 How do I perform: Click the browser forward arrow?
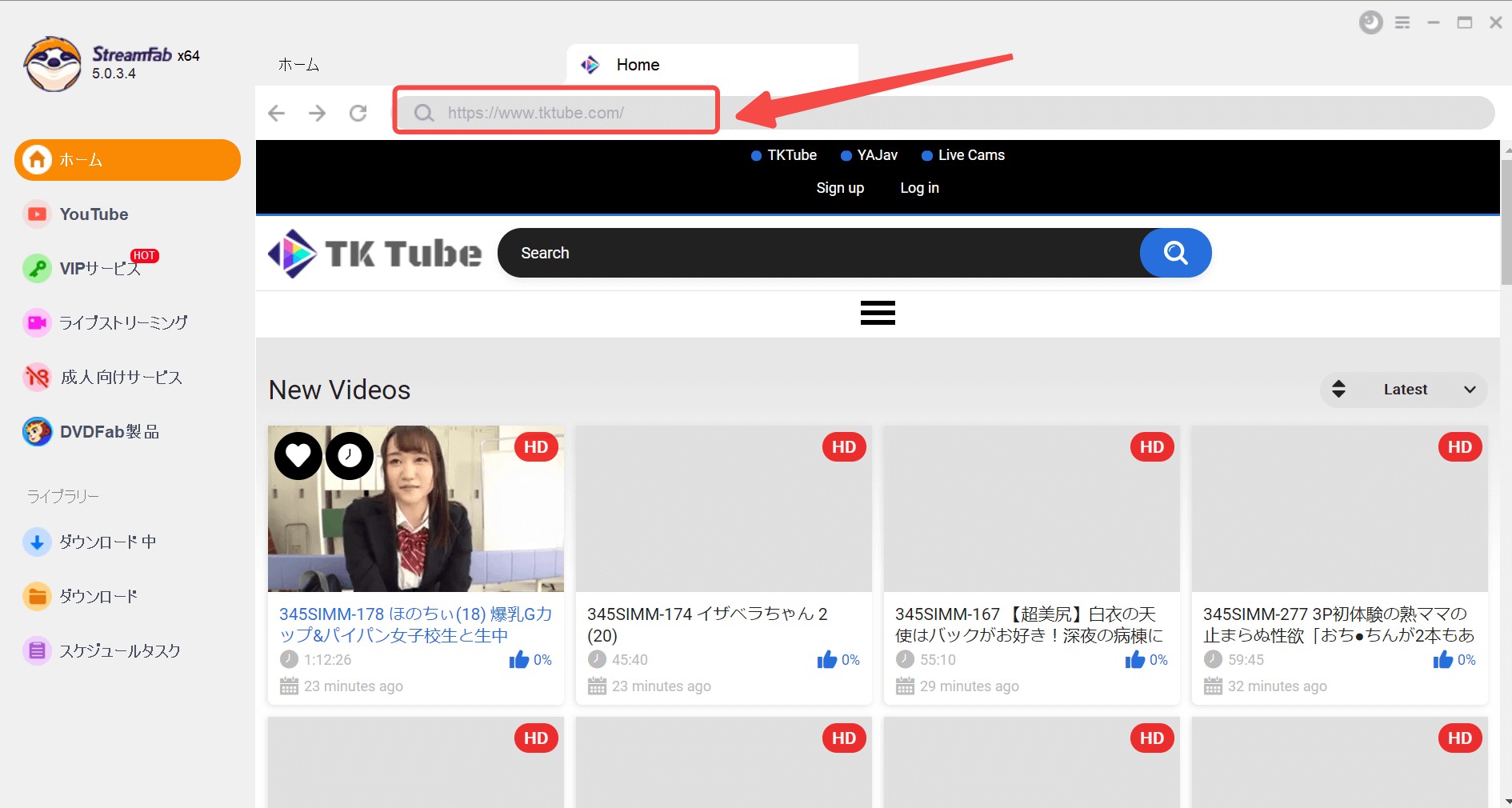coord(318,113)
